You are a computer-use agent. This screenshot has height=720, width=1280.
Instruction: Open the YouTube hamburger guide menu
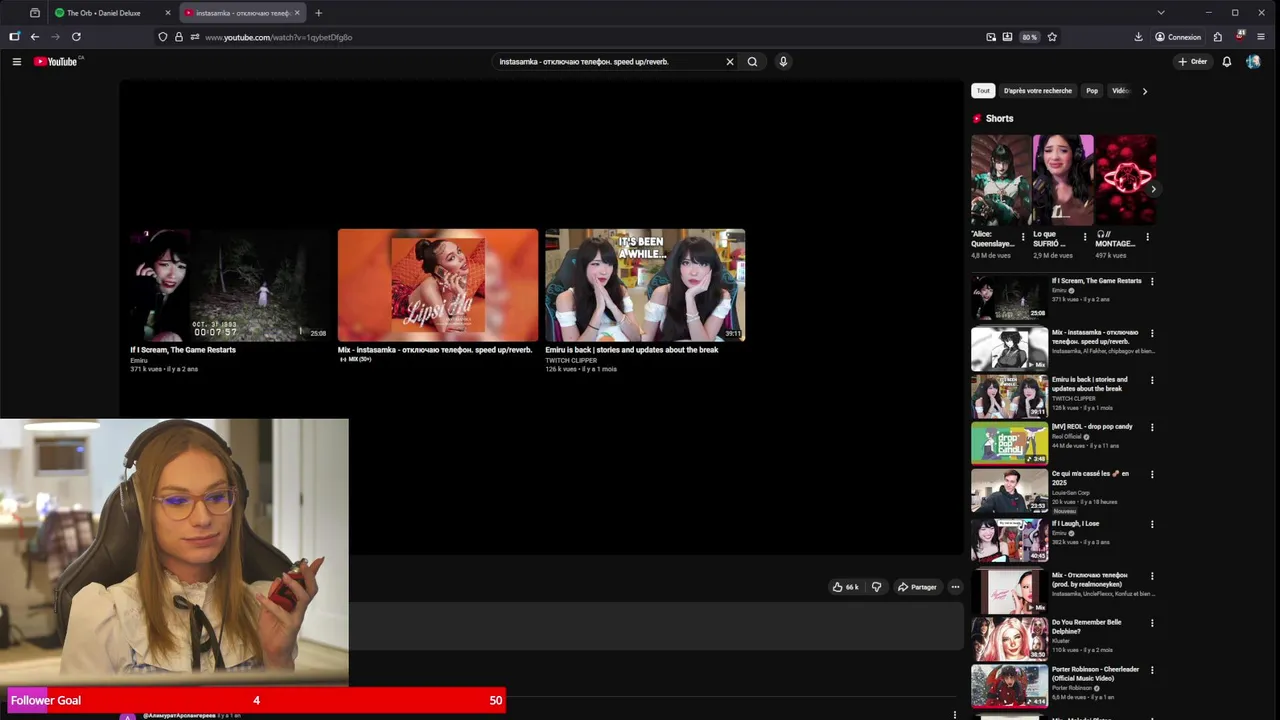coord(16,62)
